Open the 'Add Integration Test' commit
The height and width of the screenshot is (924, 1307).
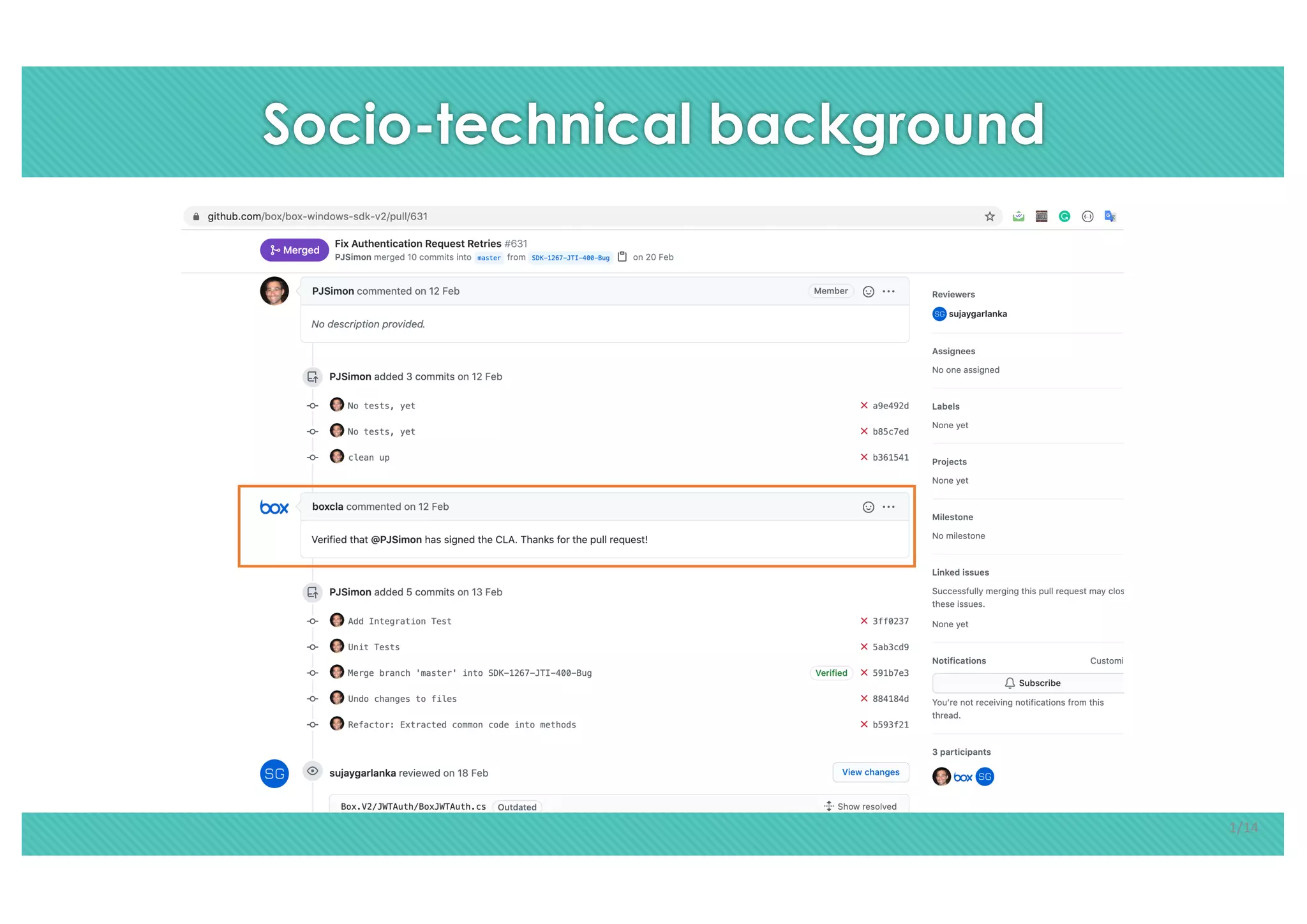tap(400, 622)
